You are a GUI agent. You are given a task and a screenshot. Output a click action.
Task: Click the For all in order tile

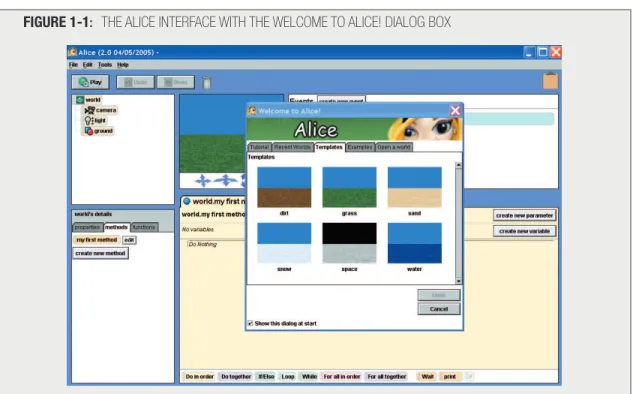[x=342, y=376]
